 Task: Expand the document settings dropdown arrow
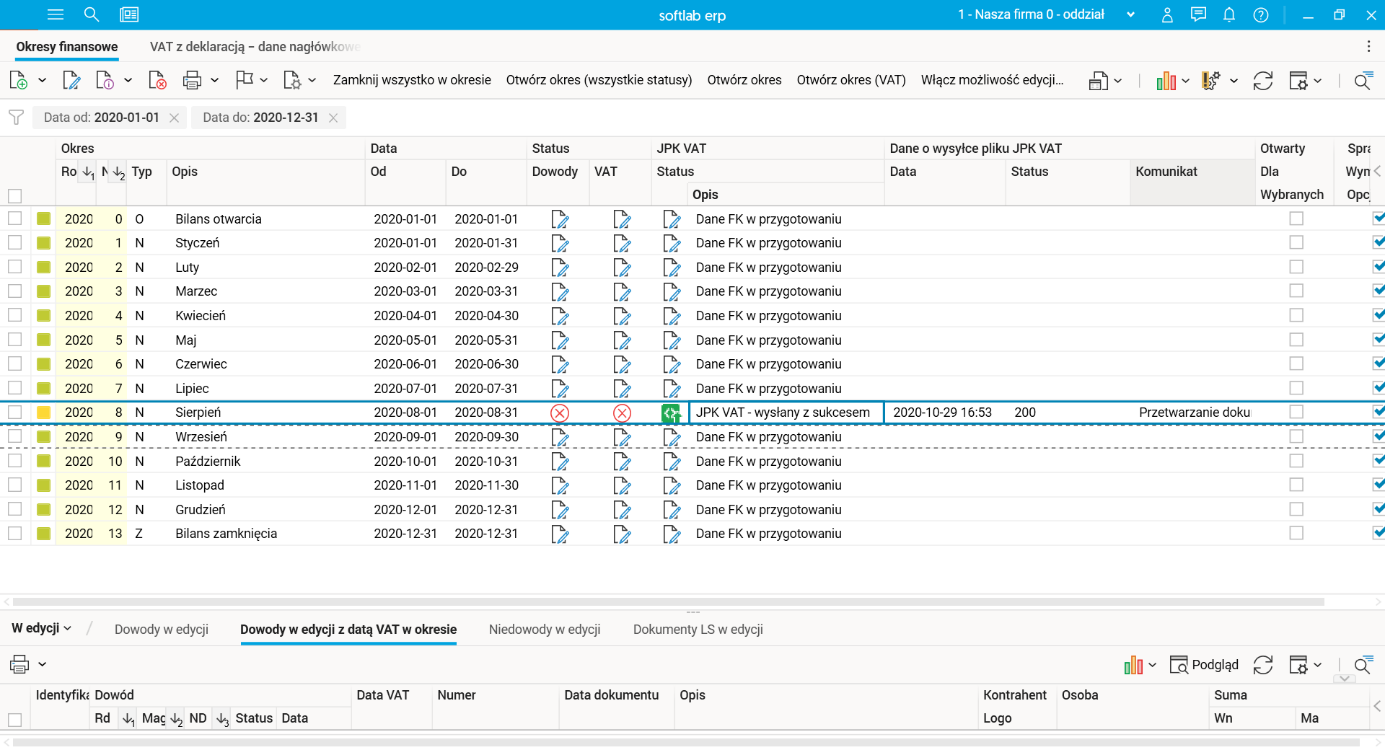312,80
